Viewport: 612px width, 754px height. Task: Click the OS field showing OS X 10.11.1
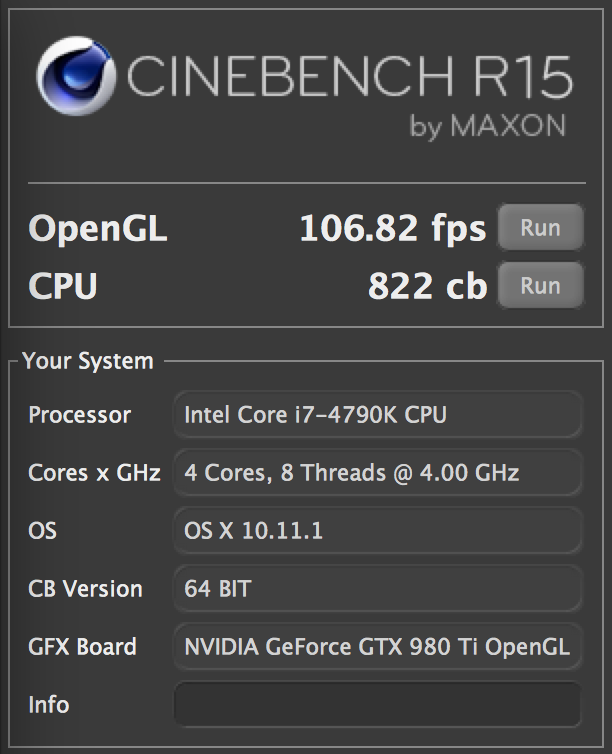tap(377, 530)
